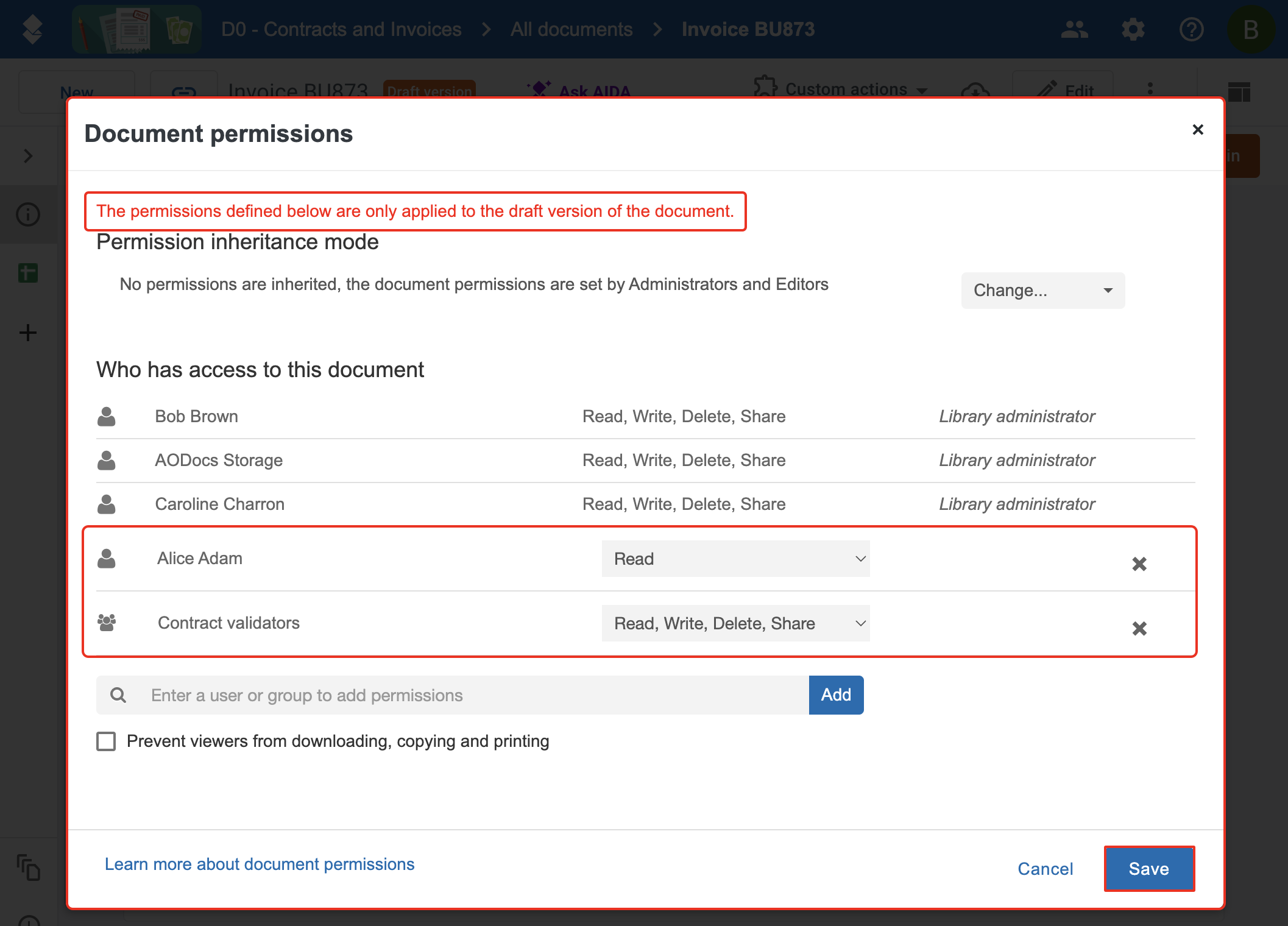Remove Contract validators permission with X icon
Screen dimensions: 1288x926
(x=1139, y=628)
